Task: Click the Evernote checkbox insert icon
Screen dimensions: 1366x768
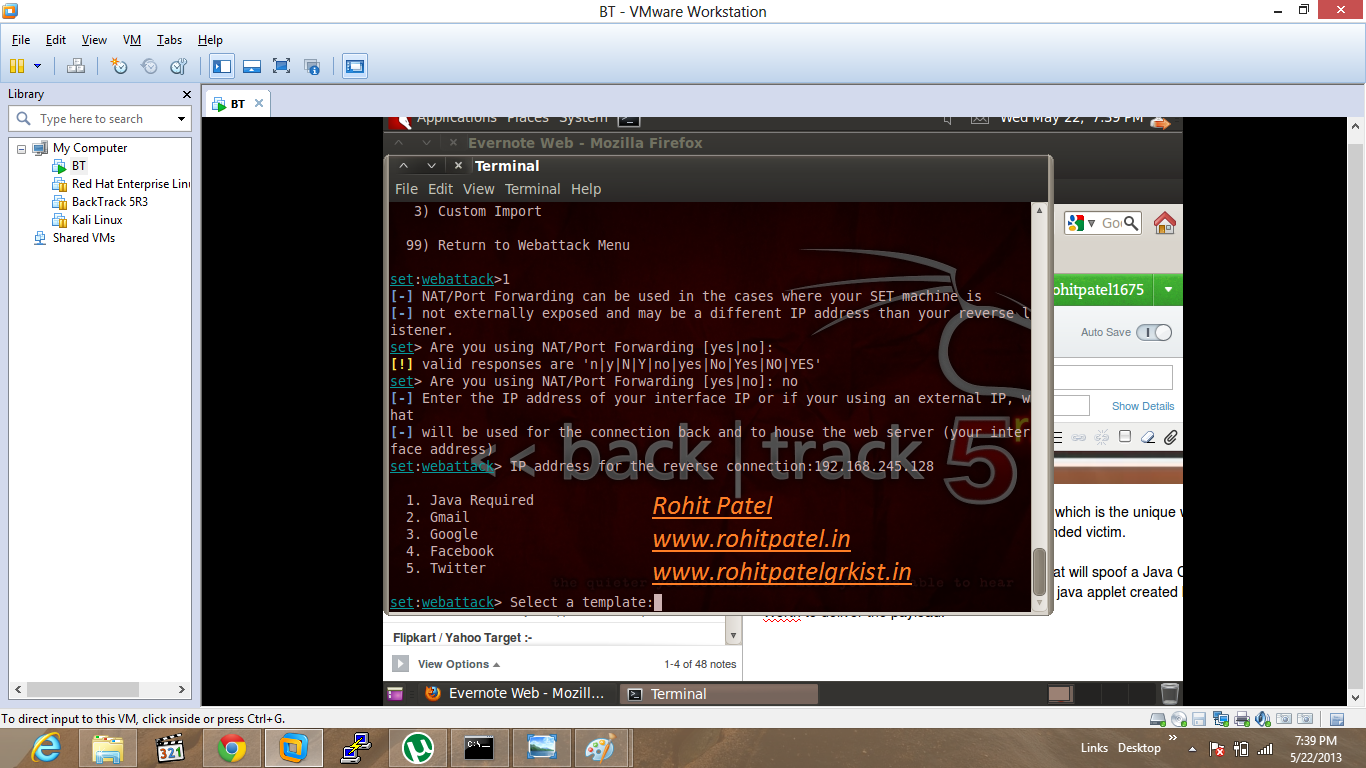Action: (x=1125, y=437)
